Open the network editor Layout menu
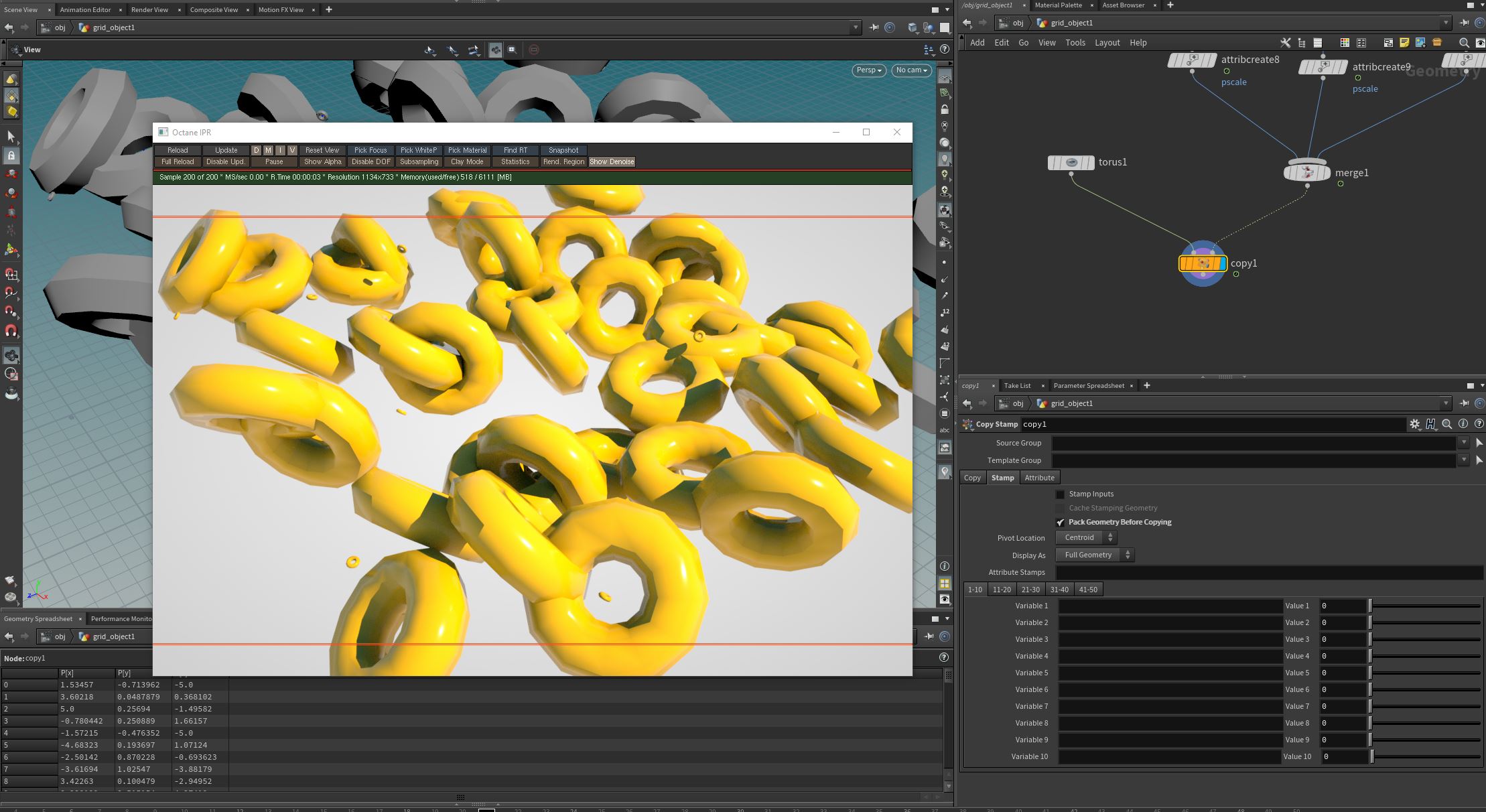 click(x=1107, y=43)
